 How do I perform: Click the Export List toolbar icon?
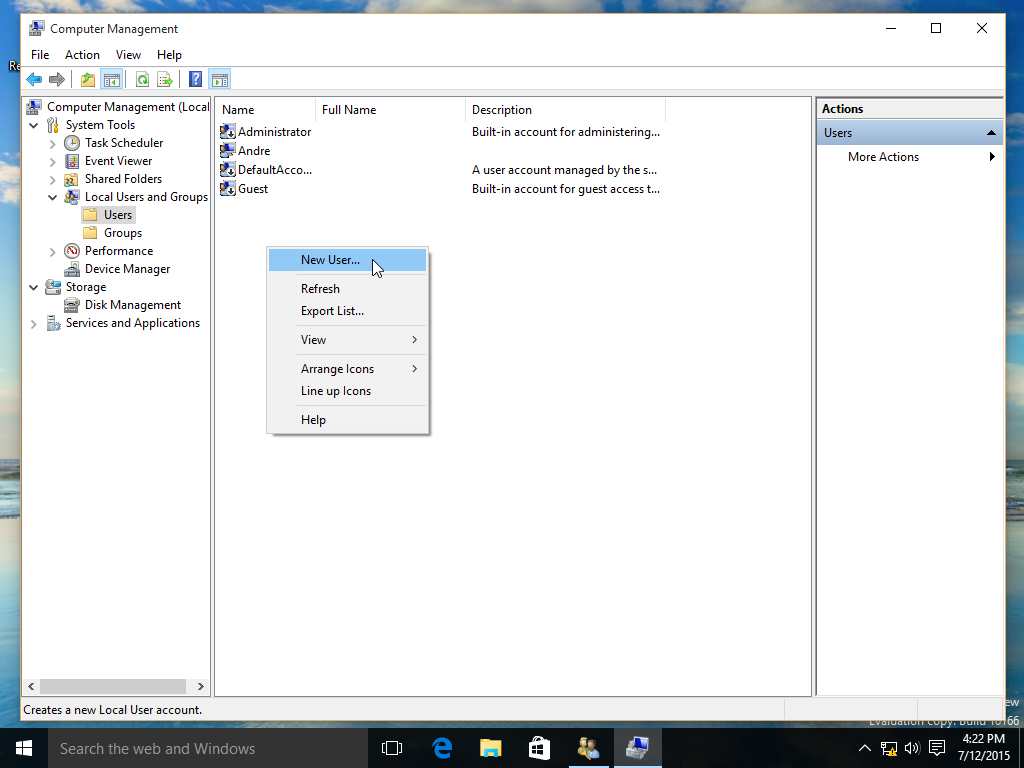(x=165, y=80)
